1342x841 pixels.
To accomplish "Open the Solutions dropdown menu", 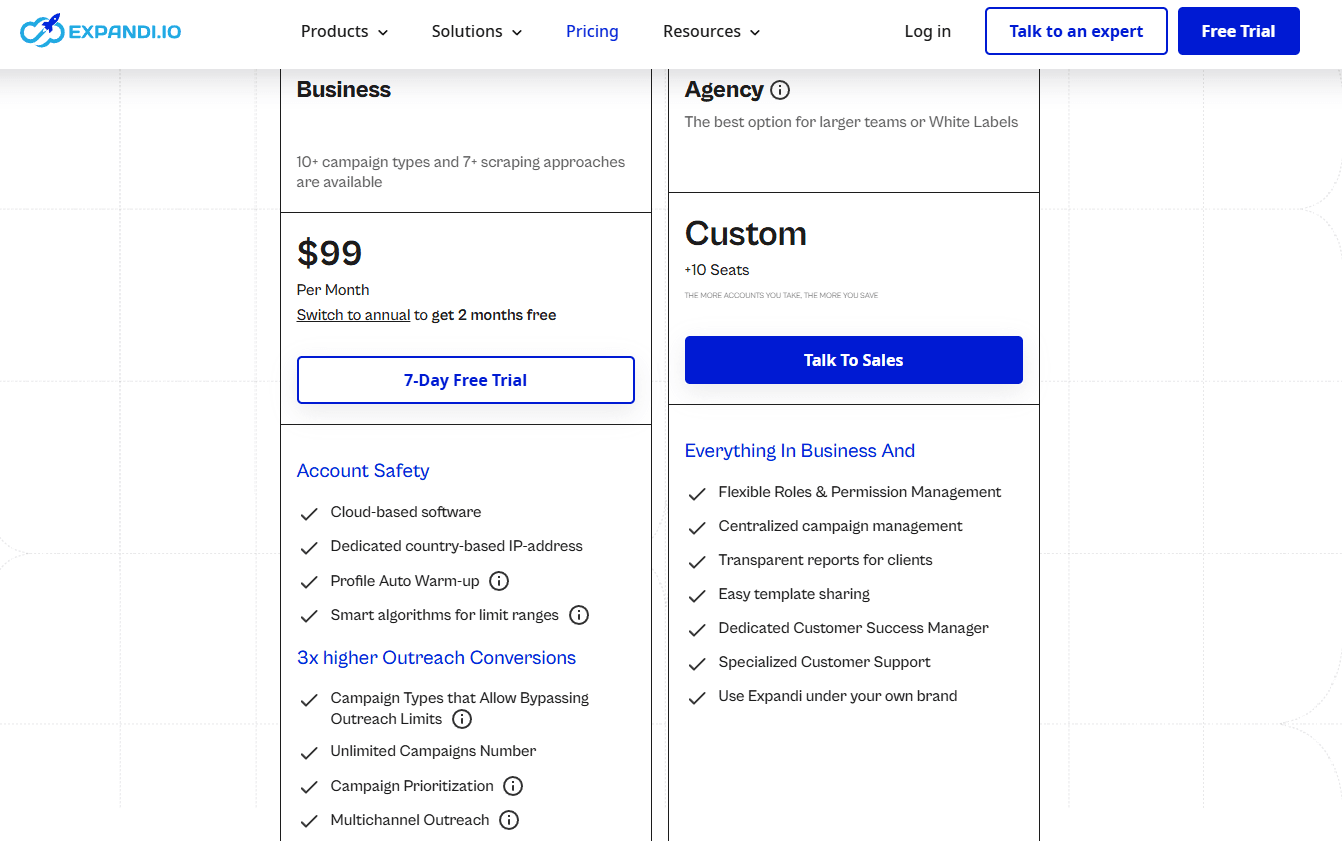I will (477, 32).
